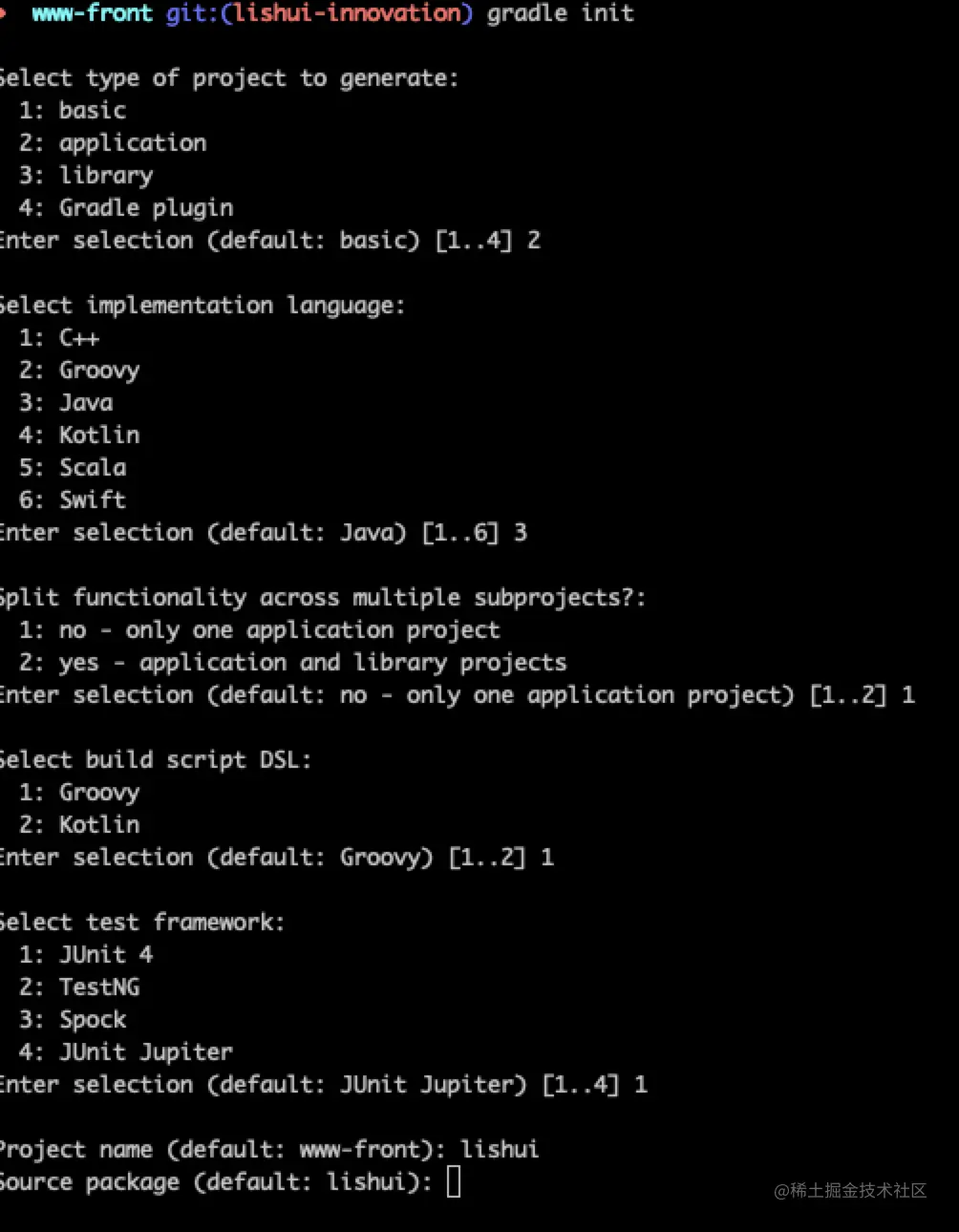Click "2: yes - application and library projects" option
The image size is (959, 1232).
tap(292, 663)
